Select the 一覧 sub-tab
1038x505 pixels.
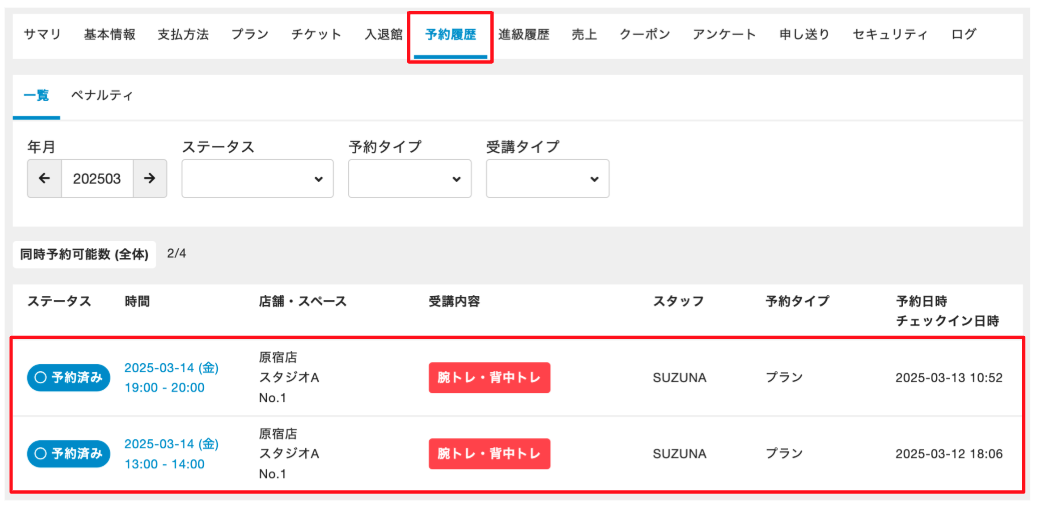(36, 96)
